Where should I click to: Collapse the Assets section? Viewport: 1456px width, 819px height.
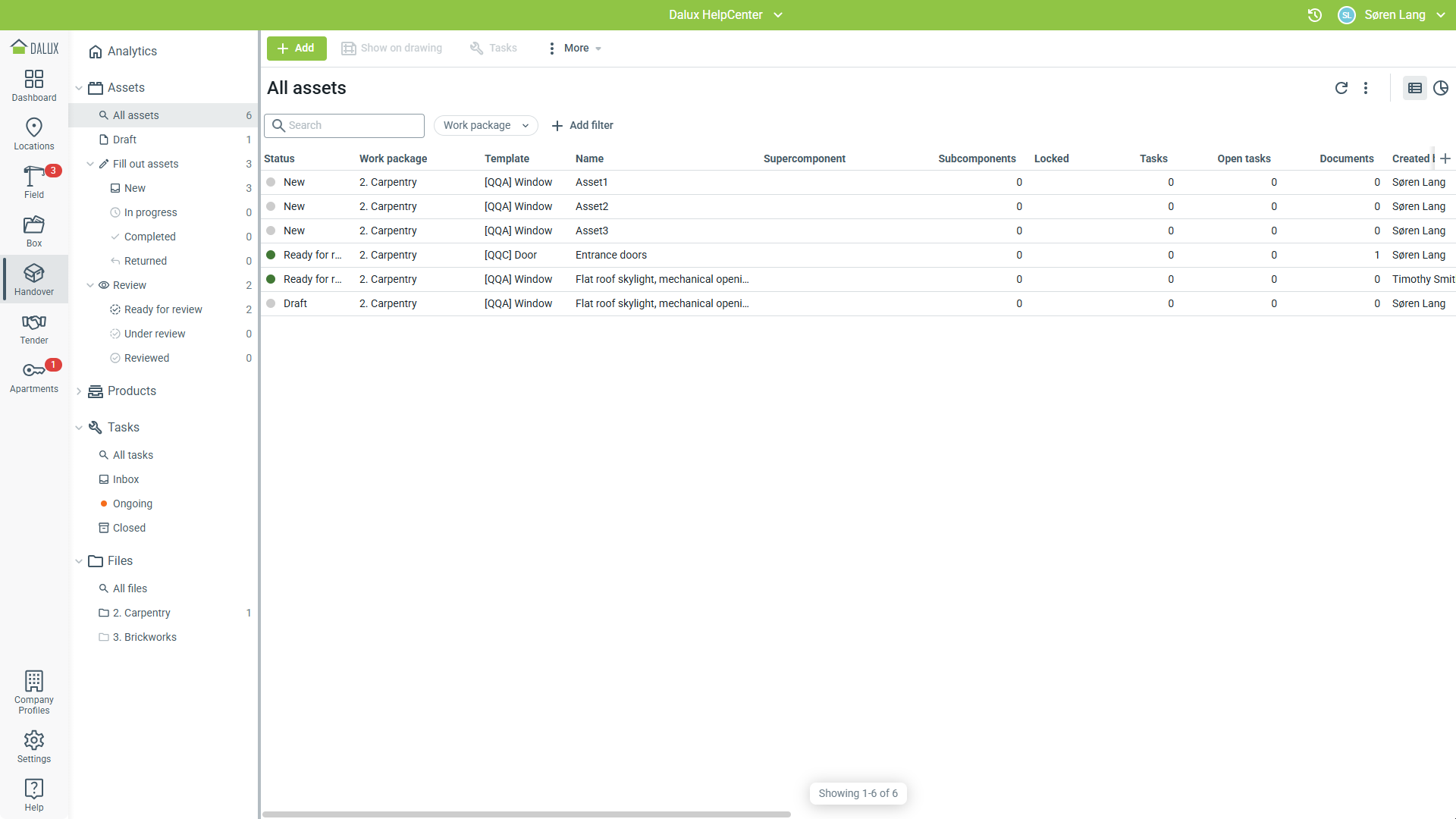(x=79, y=88)
